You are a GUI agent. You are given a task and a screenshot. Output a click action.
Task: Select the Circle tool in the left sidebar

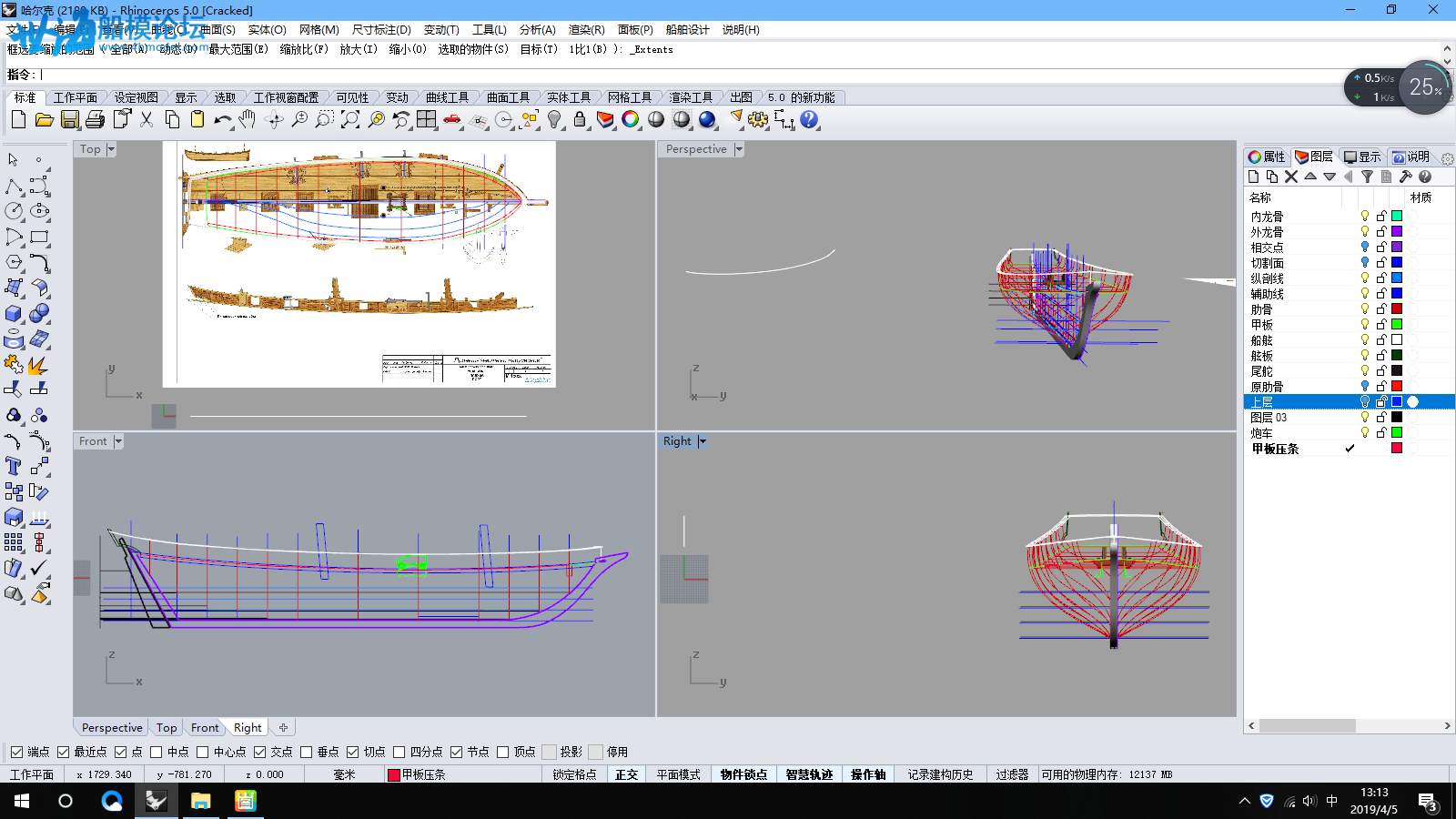pyautogui.click(x=15, y=211)
